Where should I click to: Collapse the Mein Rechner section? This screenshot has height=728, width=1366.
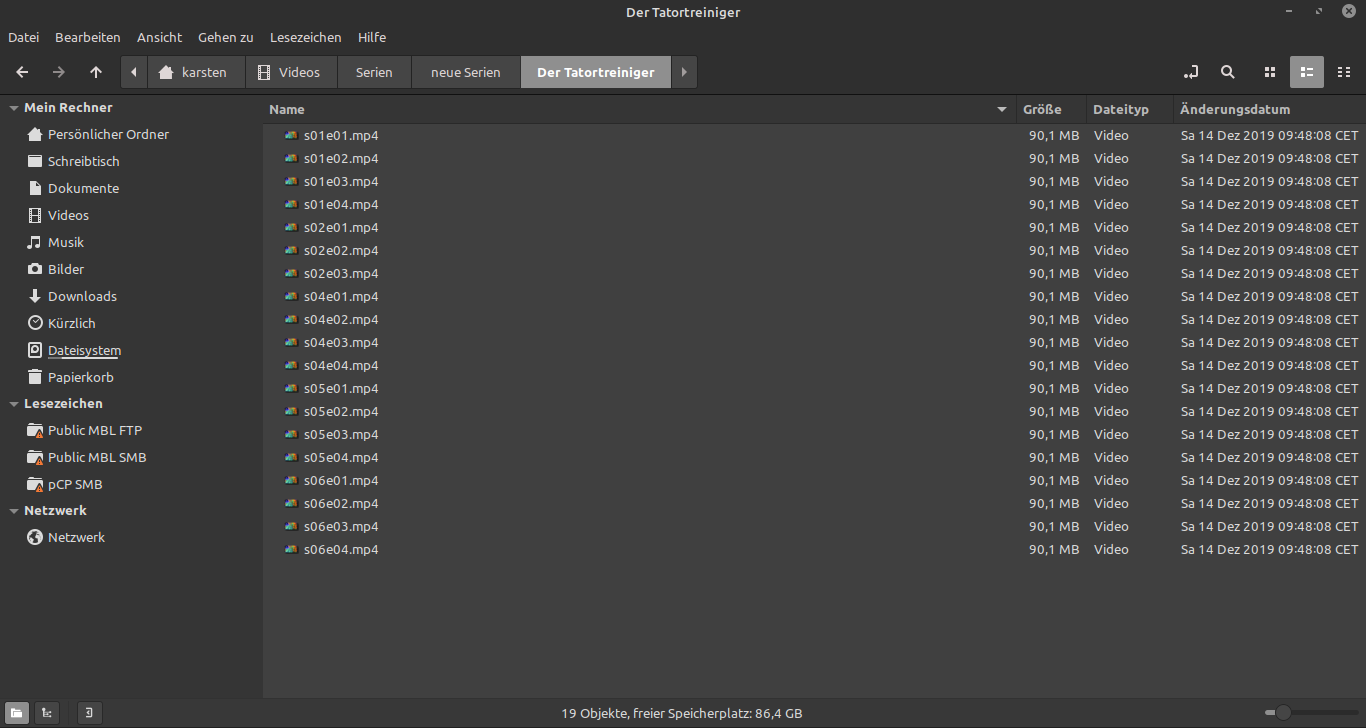[x=14, y=108]
